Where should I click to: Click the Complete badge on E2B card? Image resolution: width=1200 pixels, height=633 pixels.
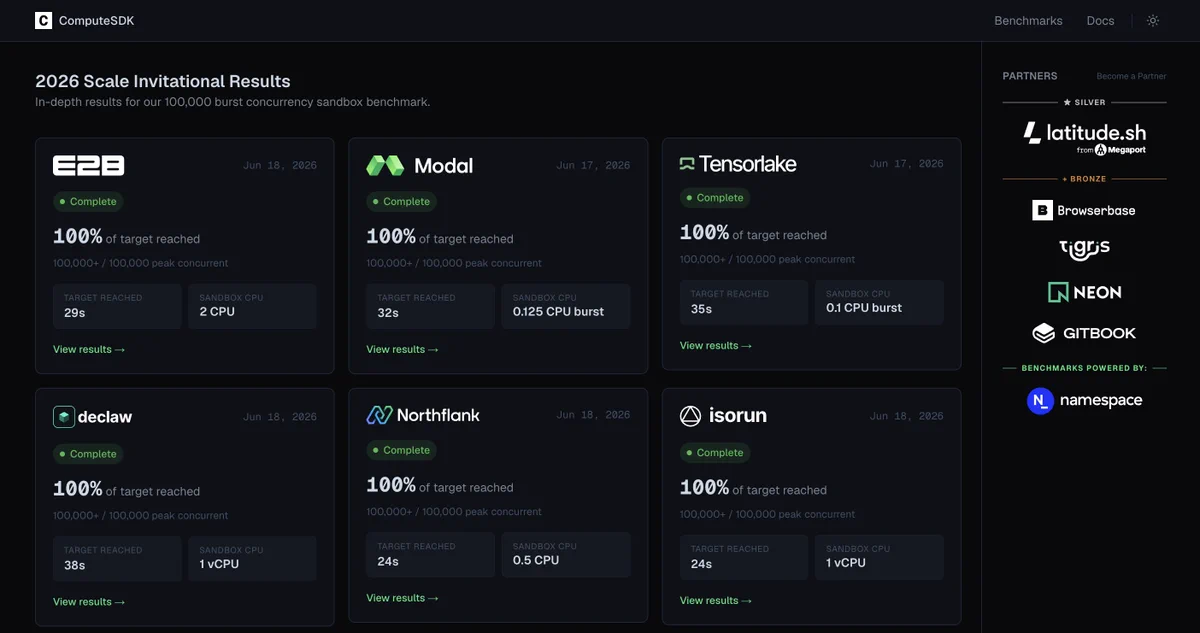point(88,202)
